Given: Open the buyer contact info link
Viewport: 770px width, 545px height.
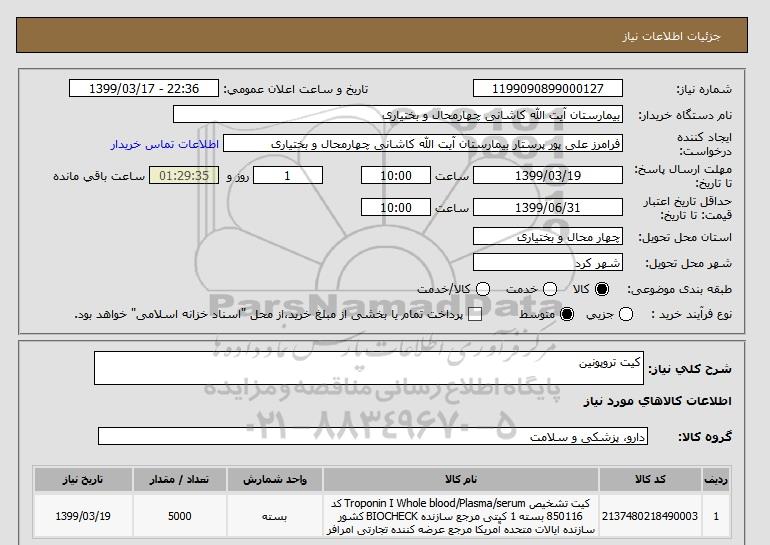Looking at the screenshot, I should click(x=165, y=144).
